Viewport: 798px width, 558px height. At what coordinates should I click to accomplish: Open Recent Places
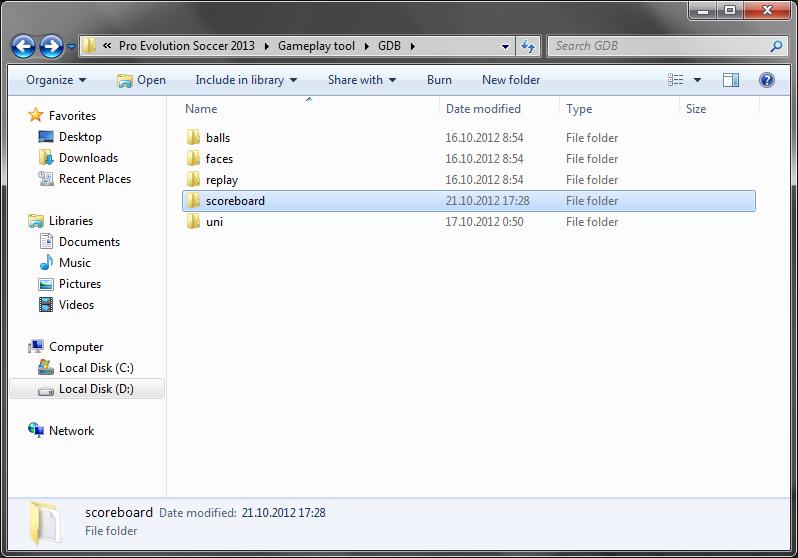(95, 179)
